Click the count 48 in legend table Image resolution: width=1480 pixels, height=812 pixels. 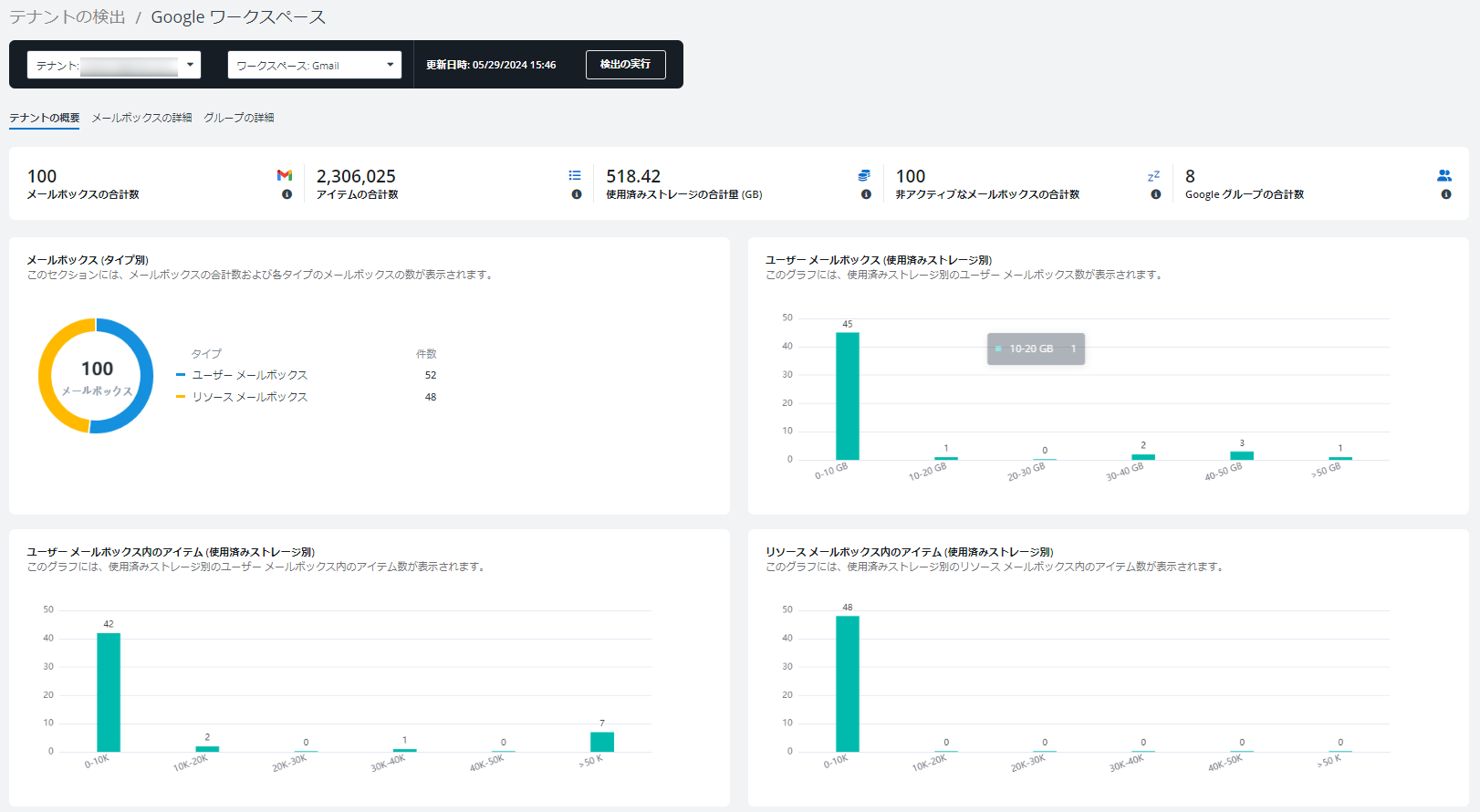click(431, 397)
